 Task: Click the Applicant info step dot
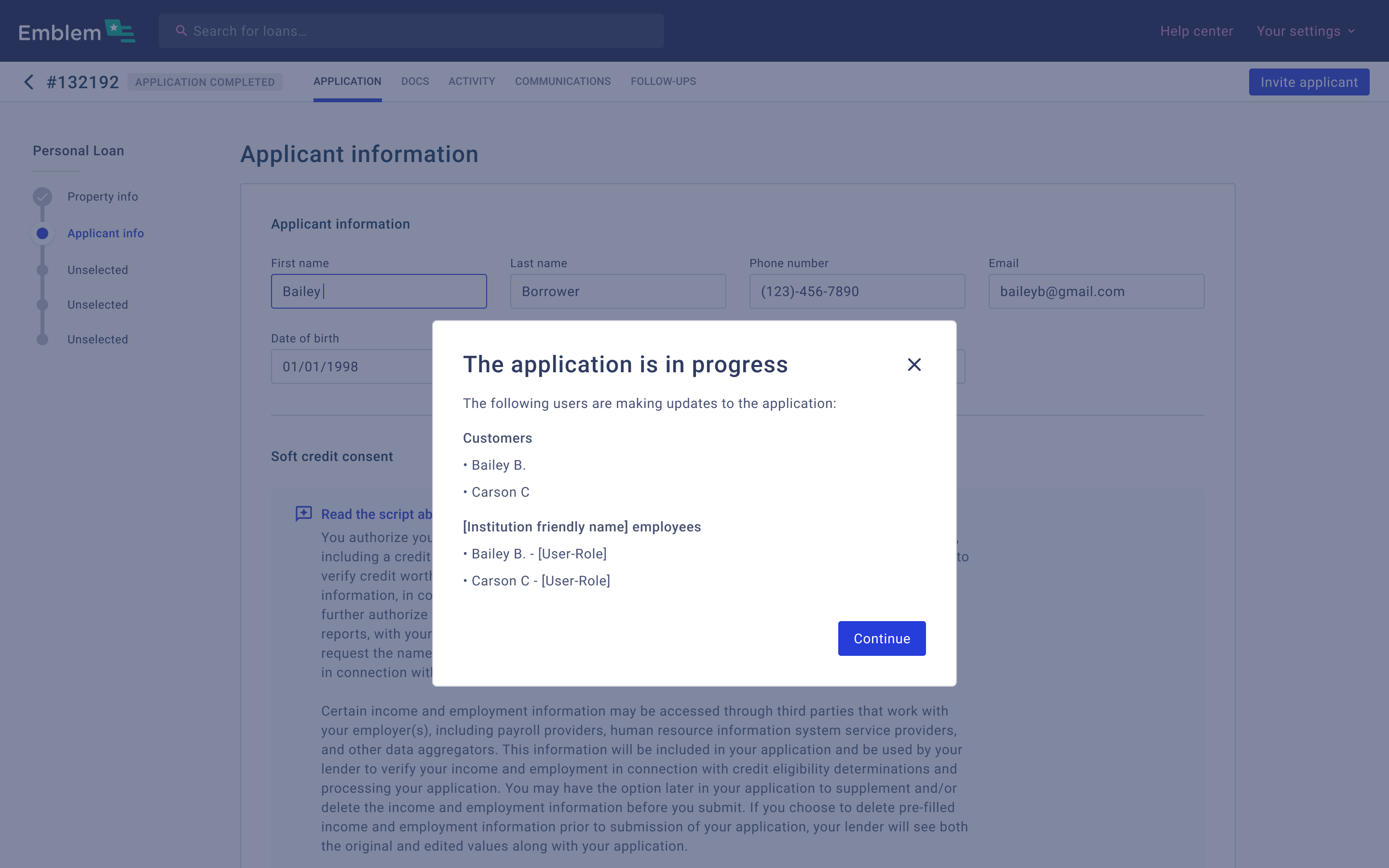tap(42, 234)
